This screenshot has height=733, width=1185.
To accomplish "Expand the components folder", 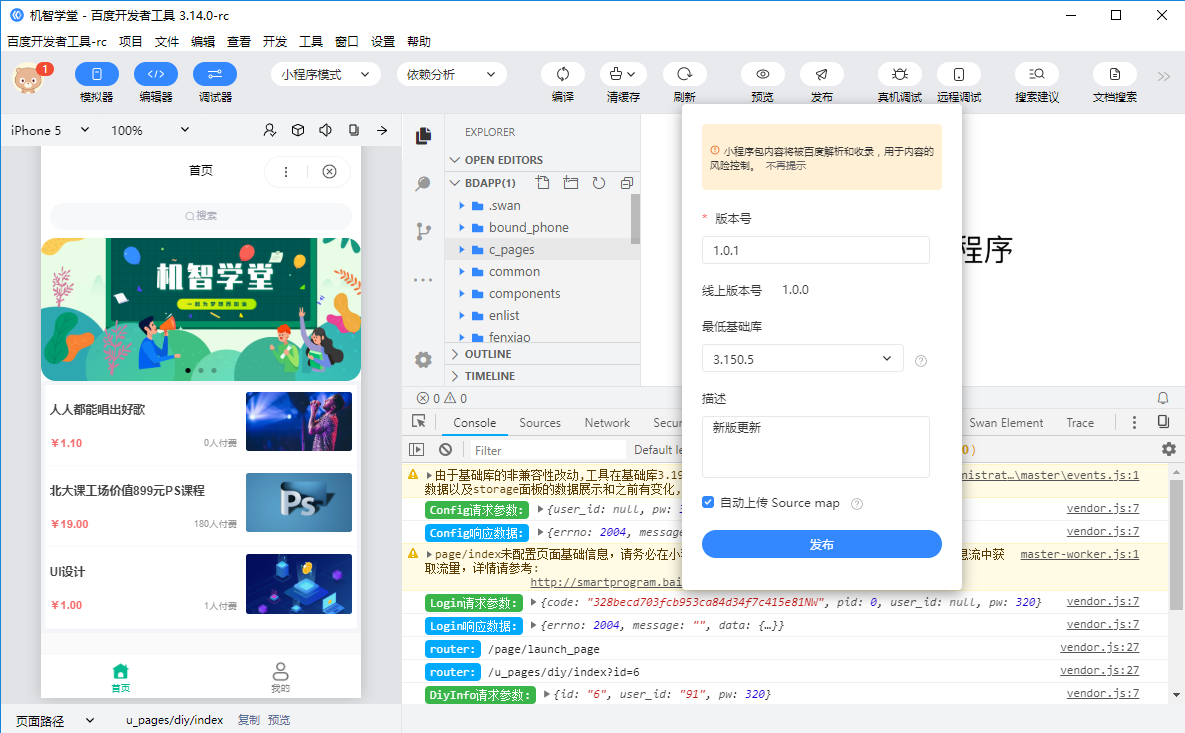I will [543, 293].
